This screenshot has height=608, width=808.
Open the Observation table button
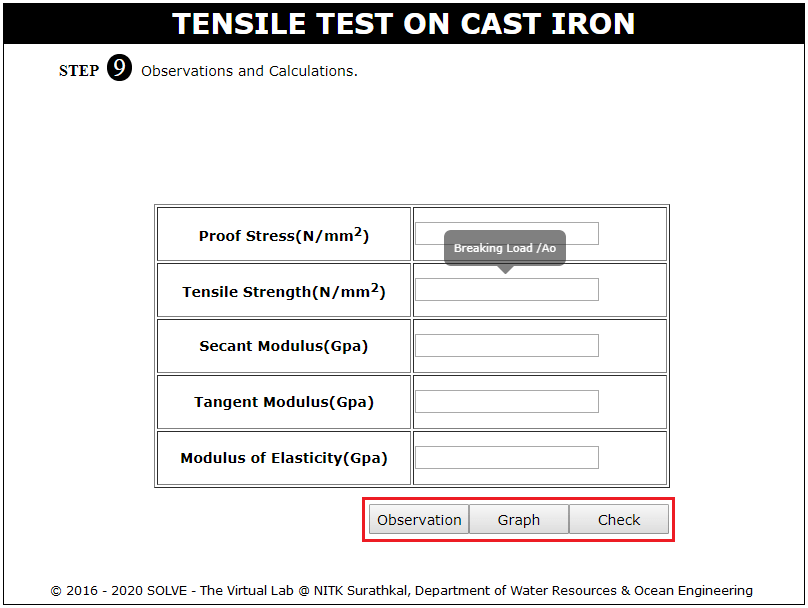click(x=419, y=519)
